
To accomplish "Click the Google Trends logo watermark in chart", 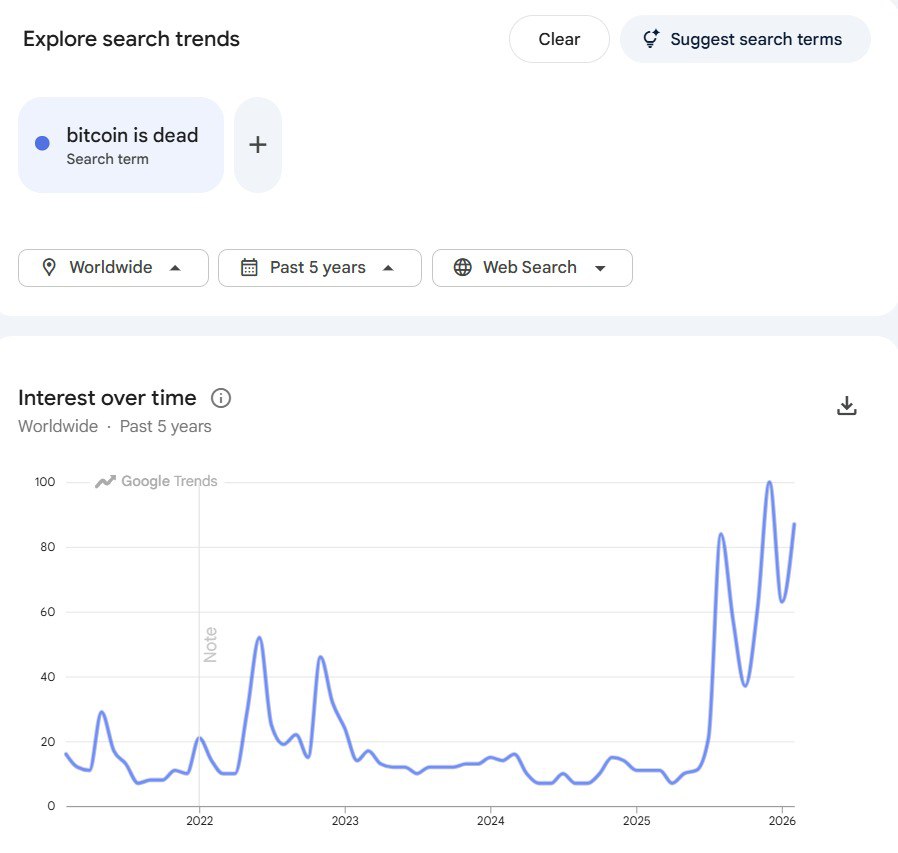I will tap(157, 482).
